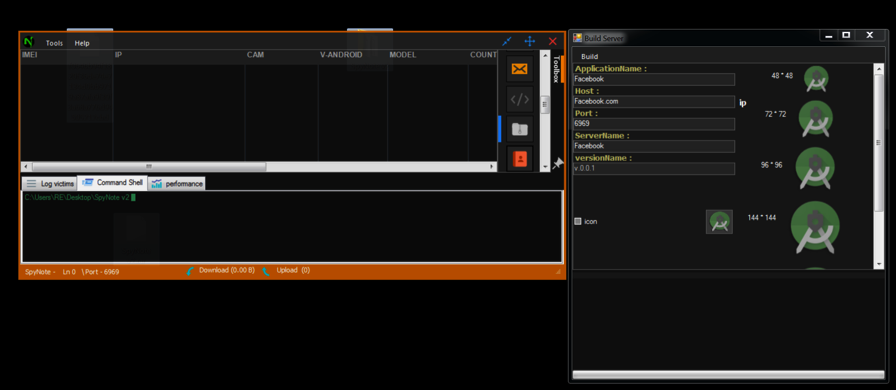This screenshot has width=896, height=390.
Task: Open the Help menu in SpyNote
Action: 82,43
